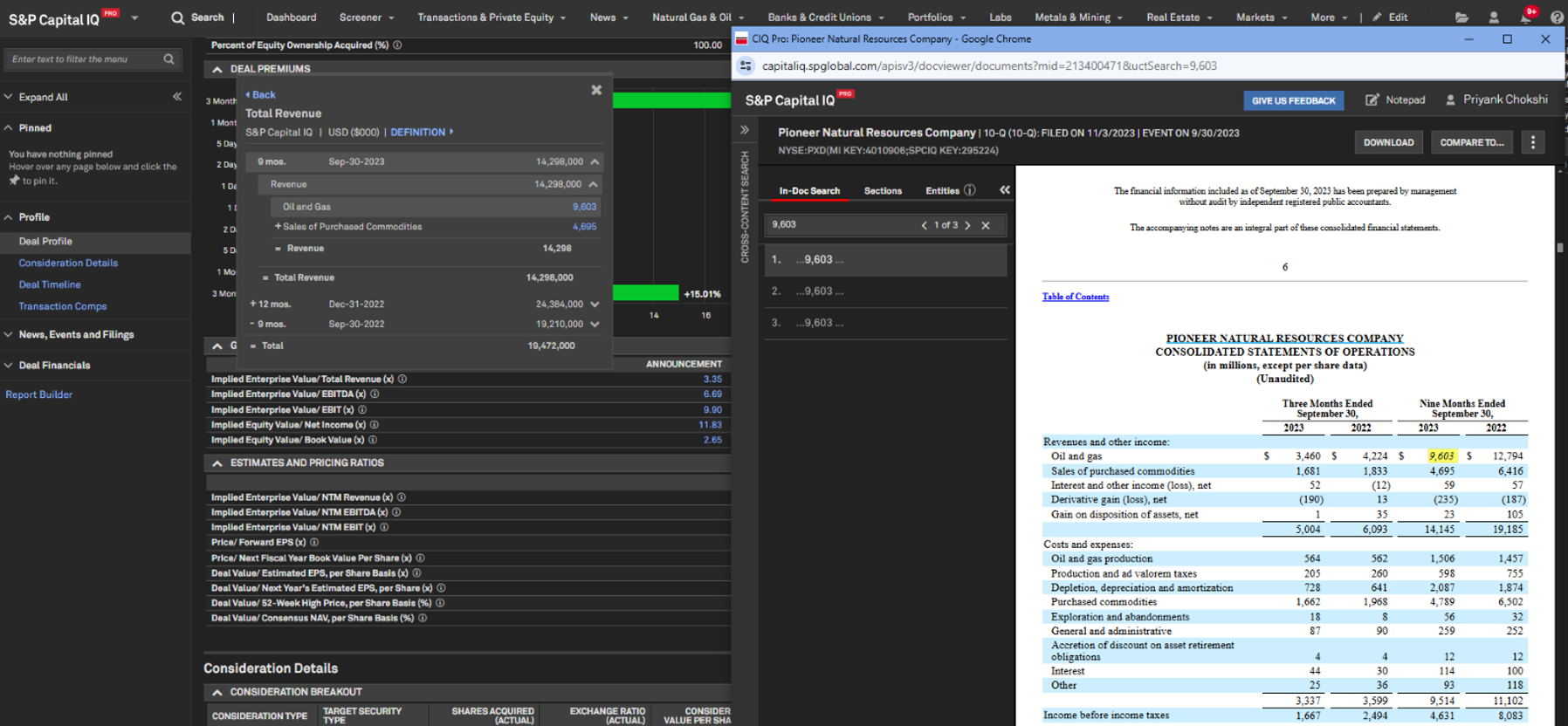Close the Total Revenue popup
This screenshot has height=726, width=1568.
coord(596,90)
